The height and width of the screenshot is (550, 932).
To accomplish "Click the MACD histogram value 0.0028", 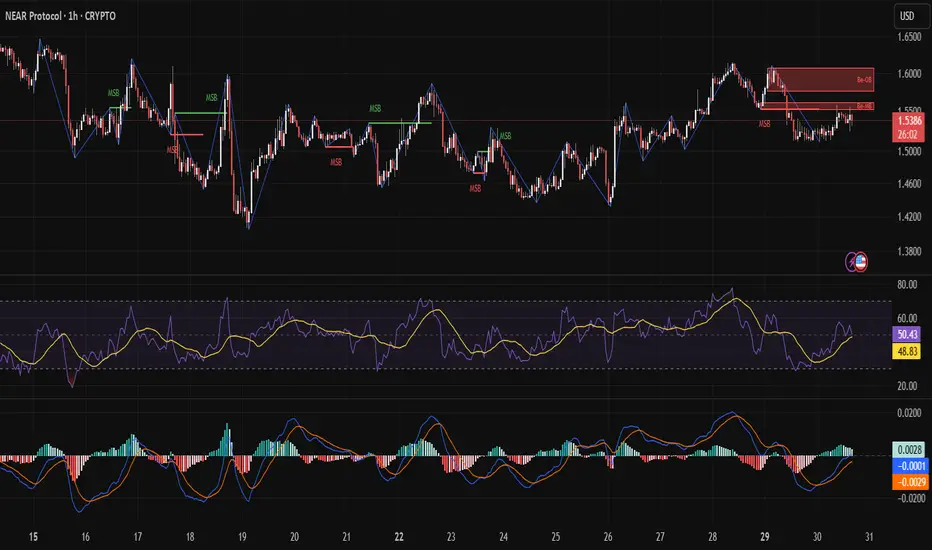I will (909, 450).
